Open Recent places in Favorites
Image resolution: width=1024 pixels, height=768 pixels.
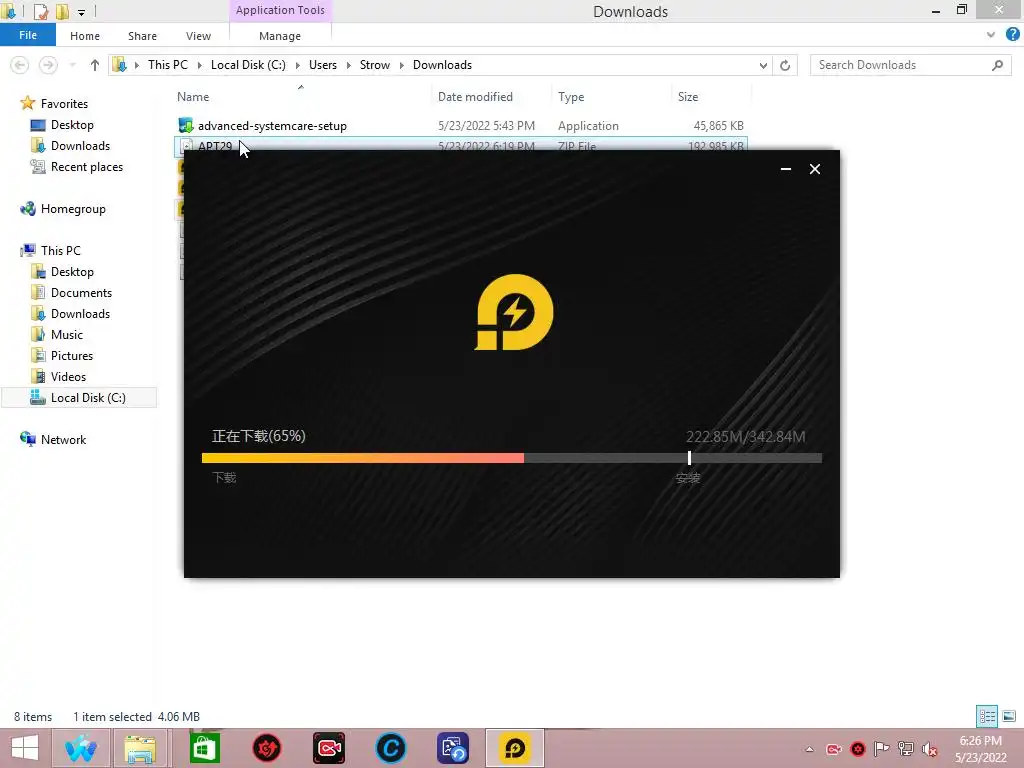point(87,167)
